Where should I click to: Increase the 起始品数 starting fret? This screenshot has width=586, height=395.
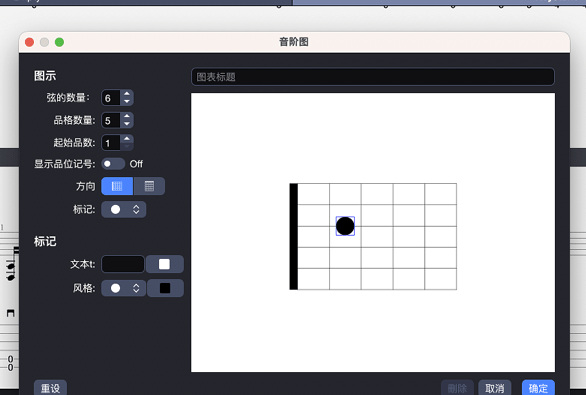pyautogui.click(x=127, y=139)
